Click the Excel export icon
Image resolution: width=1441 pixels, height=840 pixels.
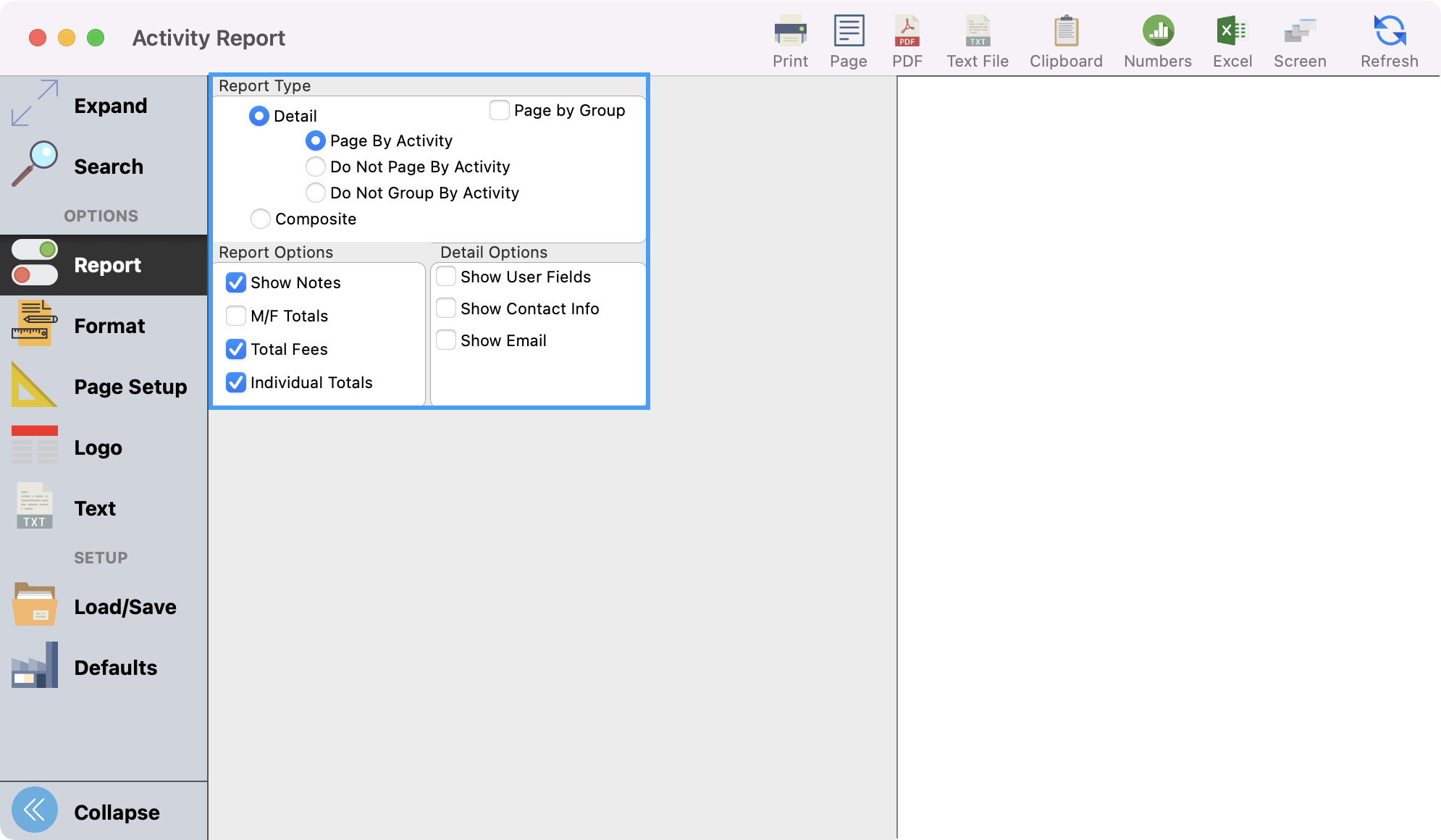click(1231, 32)
